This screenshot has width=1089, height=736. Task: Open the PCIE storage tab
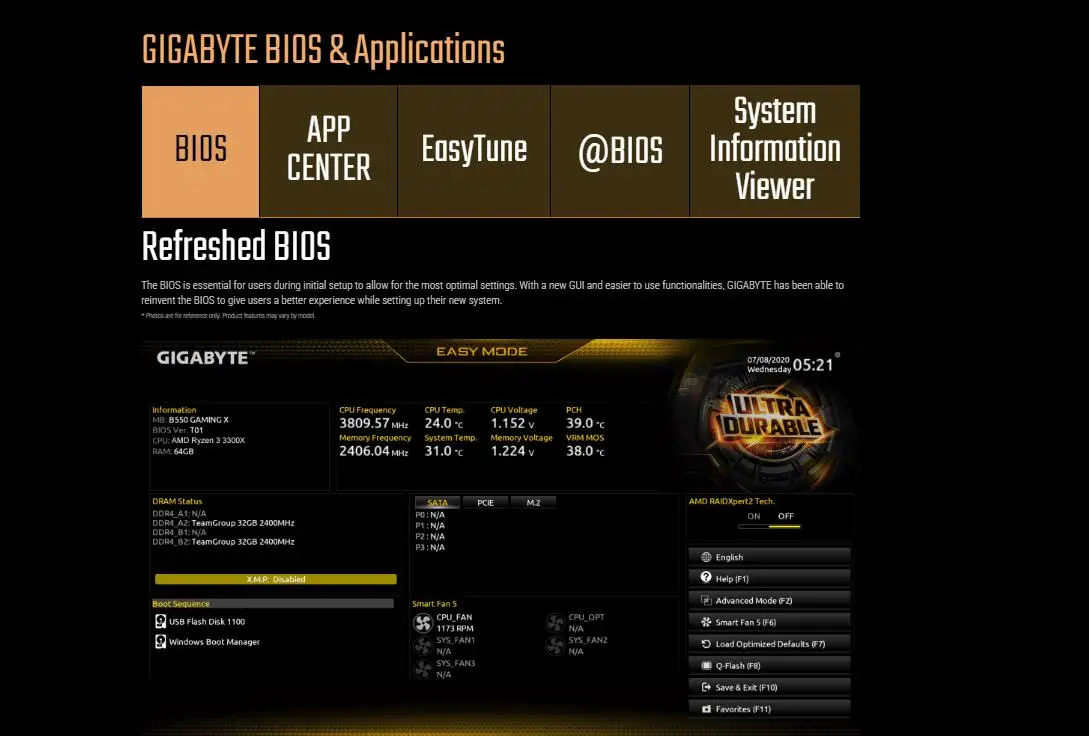(x=485, y=503)
